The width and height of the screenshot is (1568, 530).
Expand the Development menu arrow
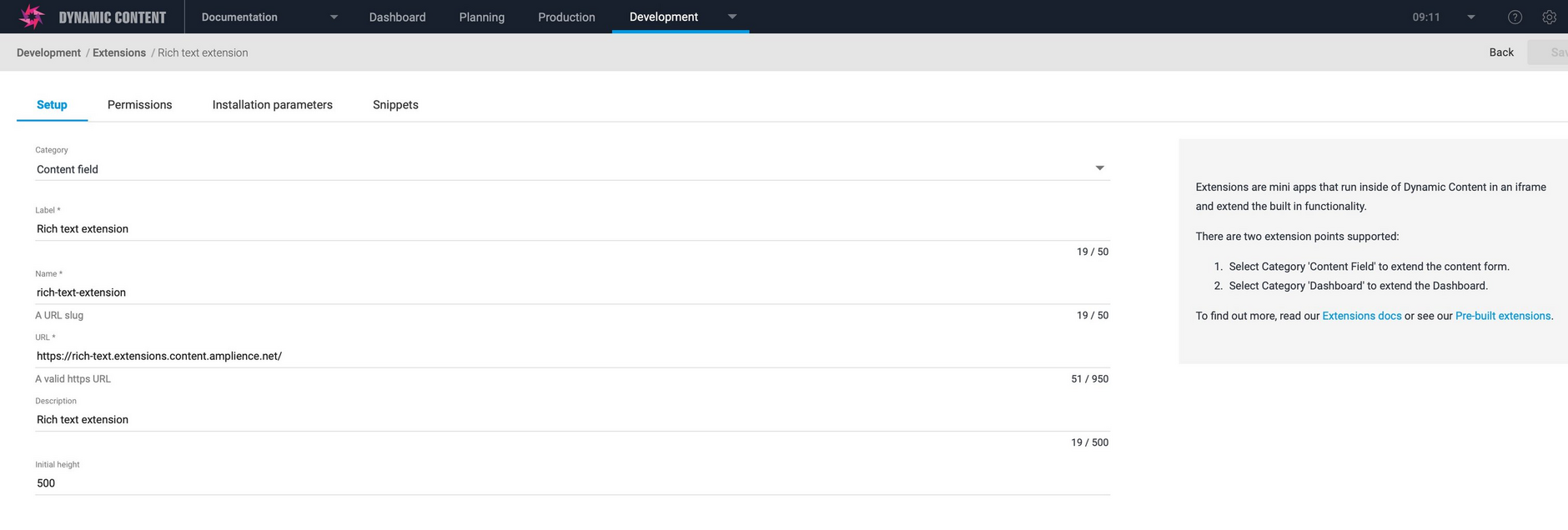[x=732, y=17]
